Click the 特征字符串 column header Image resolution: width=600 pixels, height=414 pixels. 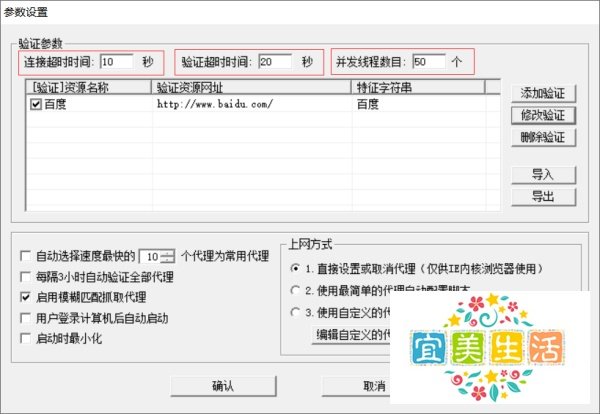click(x=418, y=88)
